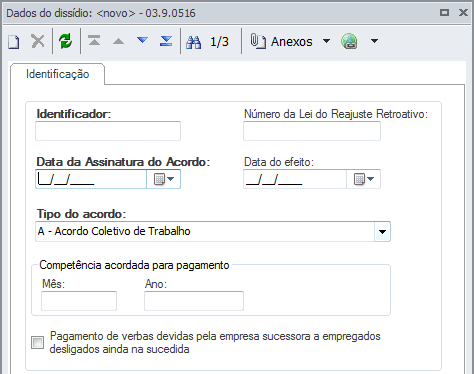Go to the next record
The image size is (474, 374).
click(x=143, y=41)
